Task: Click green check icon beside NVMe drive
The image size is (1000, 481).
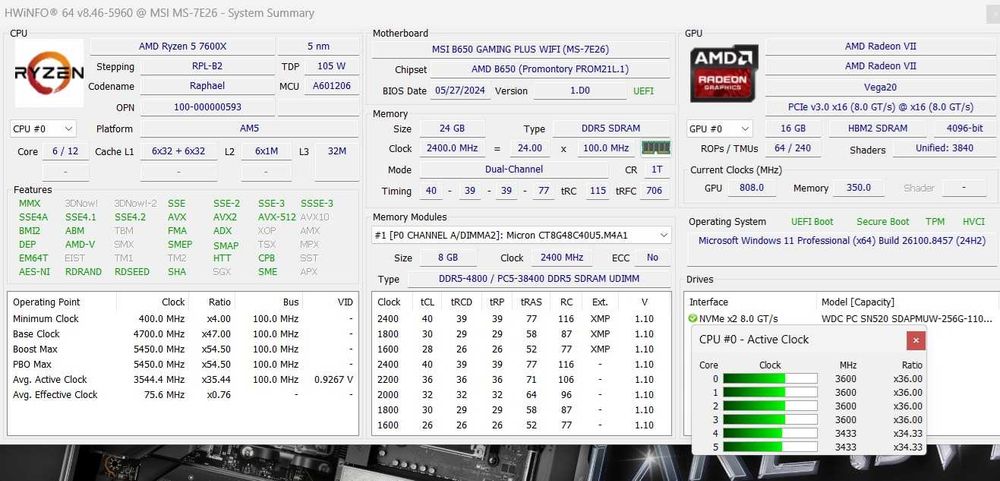Action: (x=693, y=318)
